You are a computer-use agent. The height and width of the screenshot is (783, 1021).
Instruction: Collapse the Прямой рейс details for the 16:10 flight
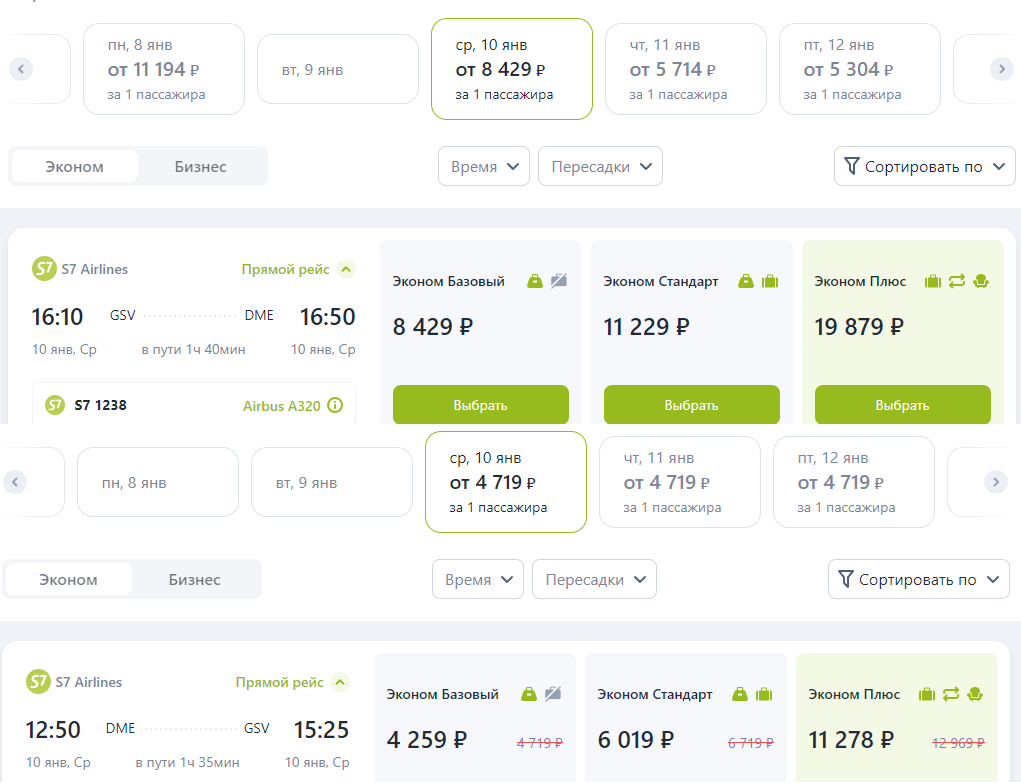coord(346,269)
